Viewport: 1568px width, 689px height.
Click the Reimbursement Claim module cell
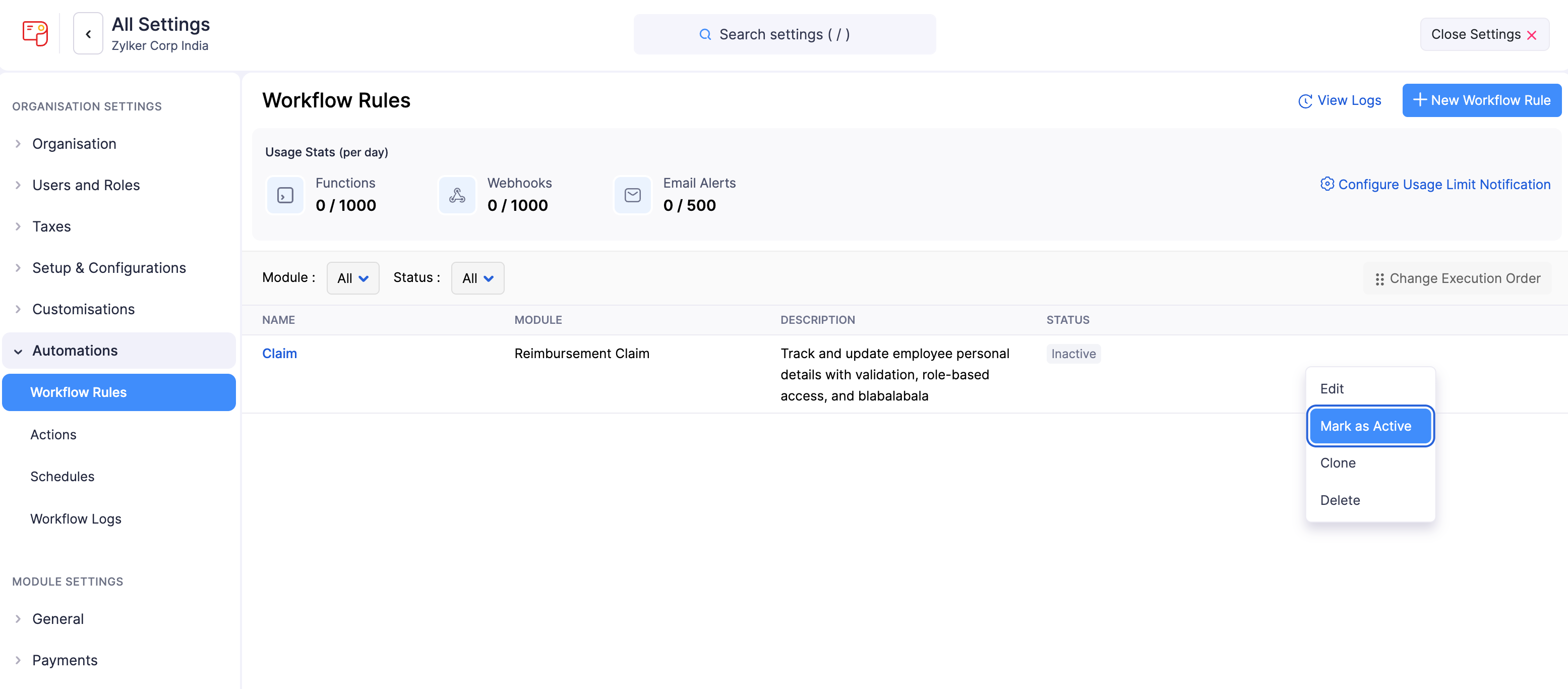581,354
